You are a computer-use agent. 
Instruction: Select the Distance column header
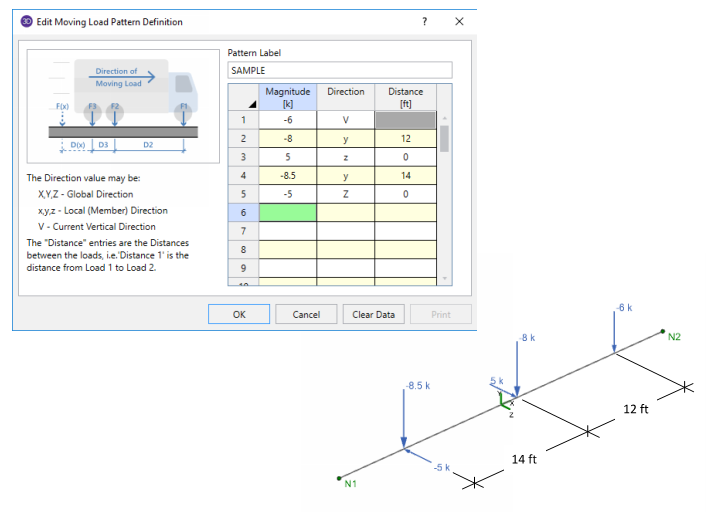tap(405, 97)
